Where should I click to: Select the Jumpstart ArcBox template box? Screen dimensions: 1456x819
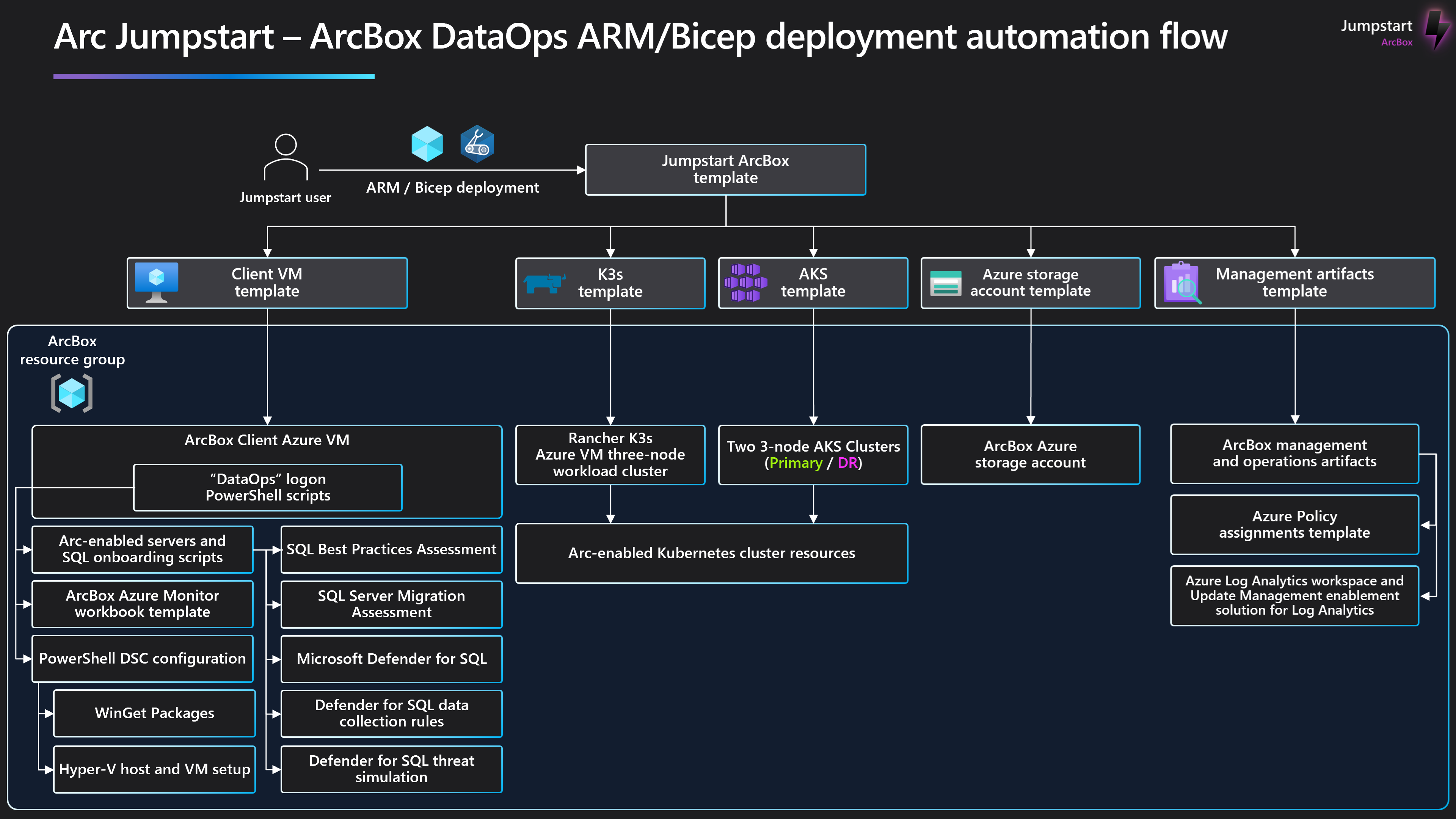(x=725, y=169)
